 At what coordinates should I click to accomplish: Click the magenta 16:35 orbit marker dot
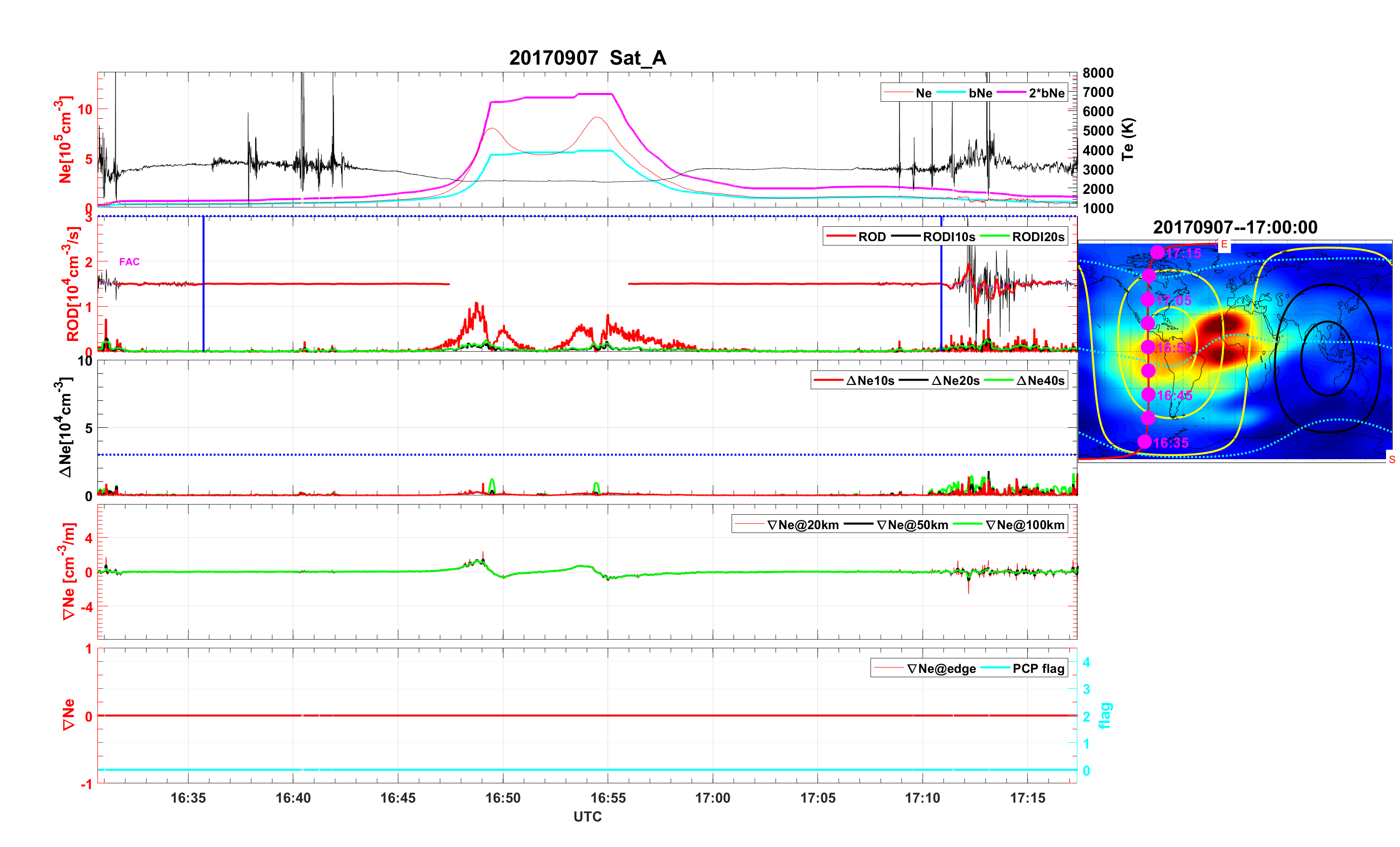(x=1144, y=442)
